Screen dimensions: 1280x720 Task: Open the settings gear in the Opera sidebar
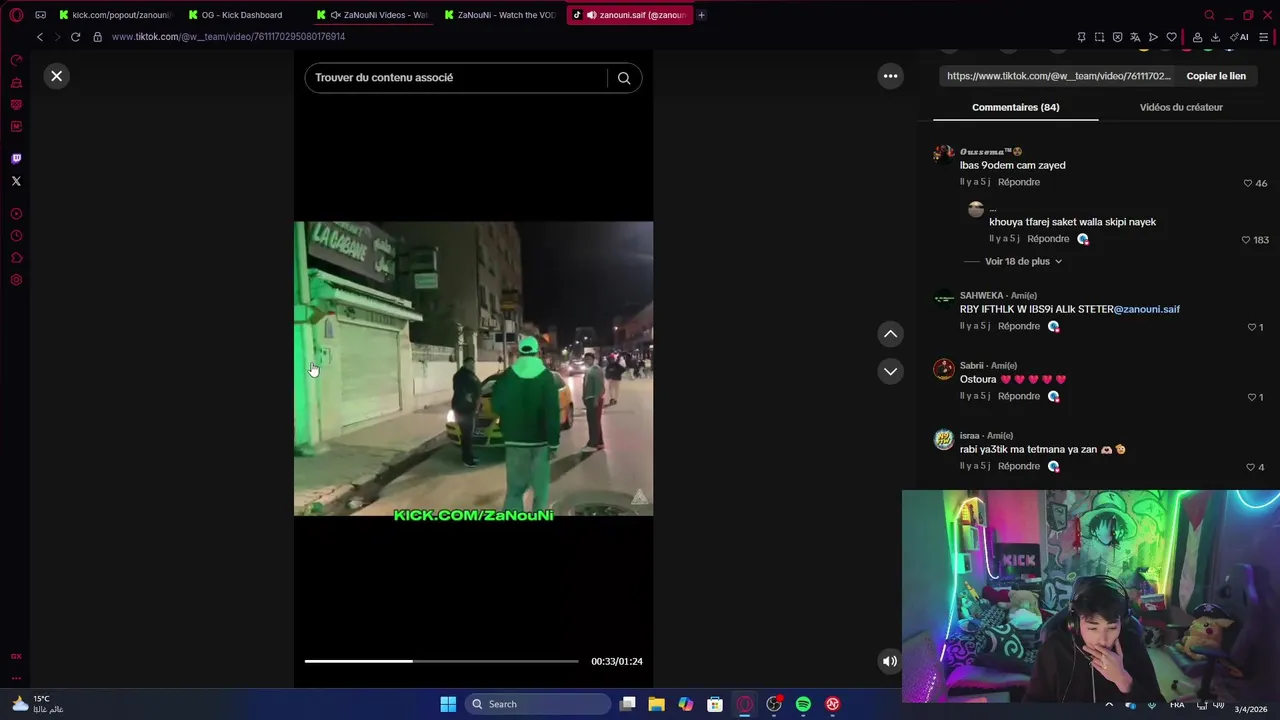click(x=16, y=280)
